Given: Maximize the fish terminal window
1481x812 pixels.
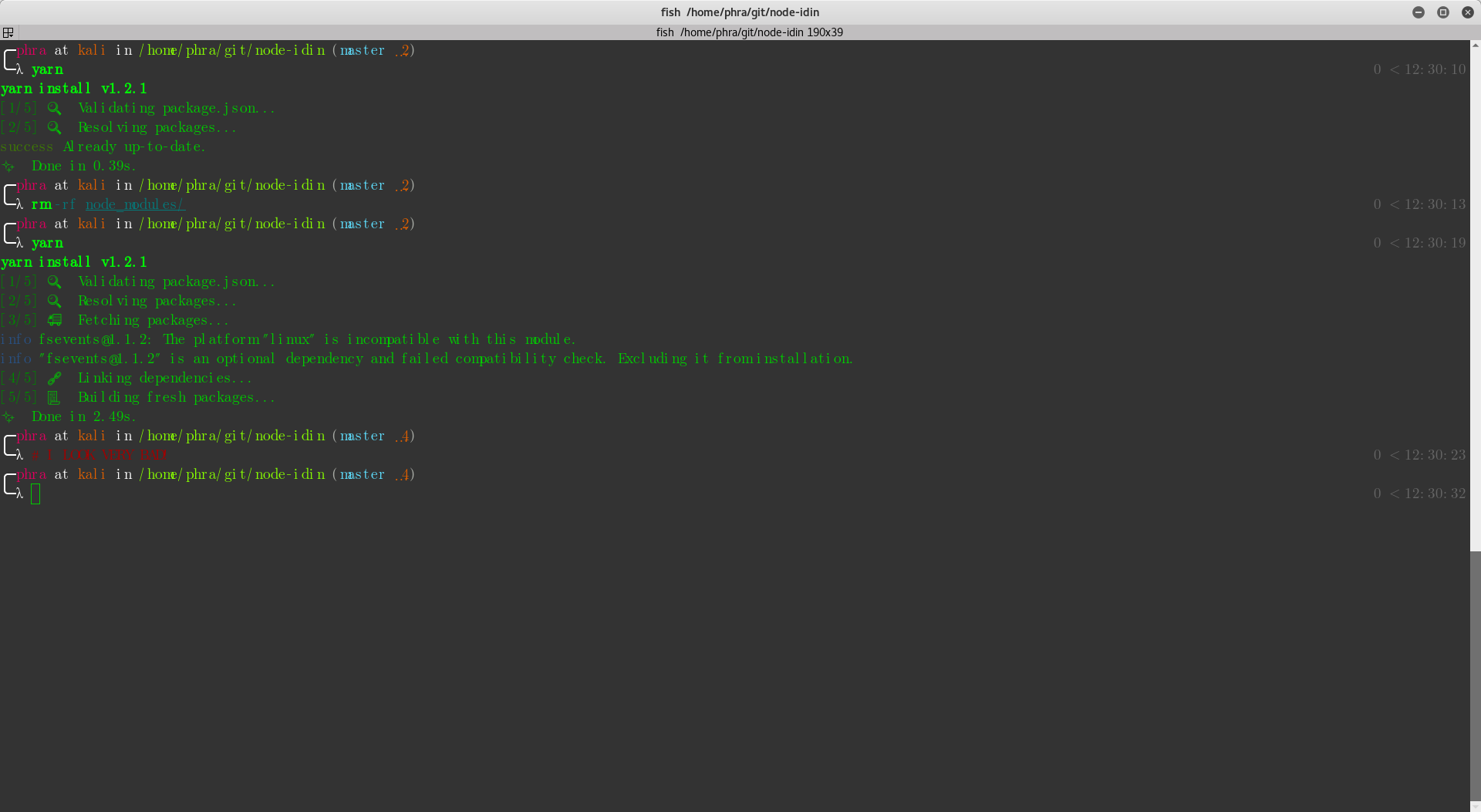Looking at the screenshot, I should point(1443,12).
